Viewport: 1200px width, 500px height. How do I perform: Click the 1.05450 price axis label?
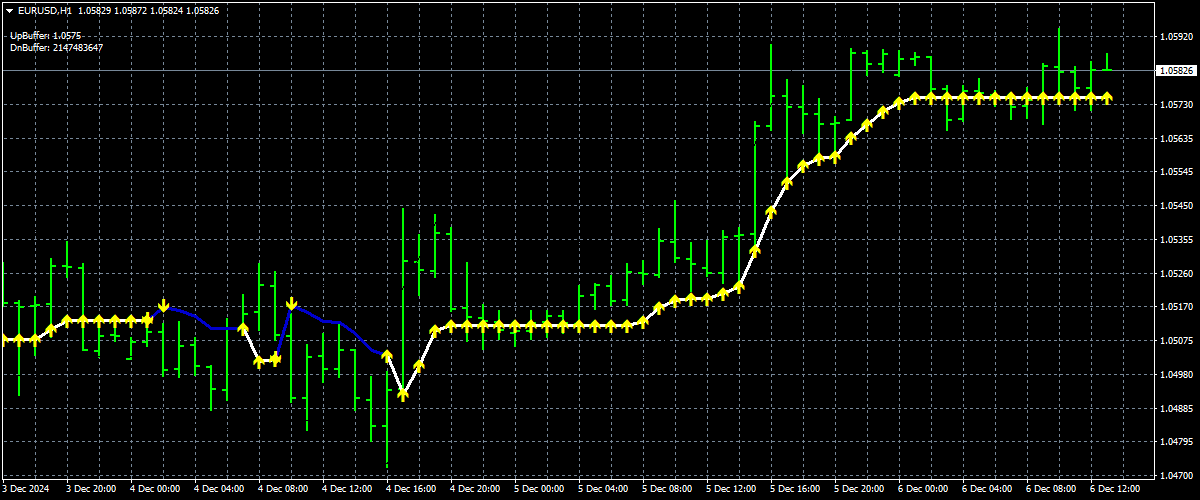(1175, 206)
